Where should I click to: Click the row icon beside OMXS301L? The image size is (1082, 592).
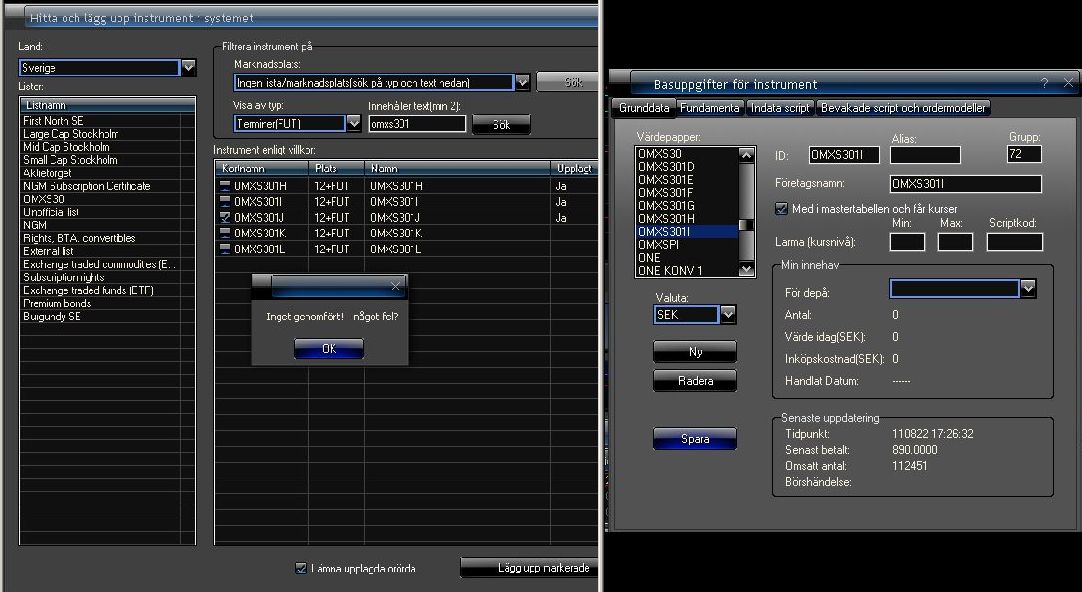tap(225, 248)
